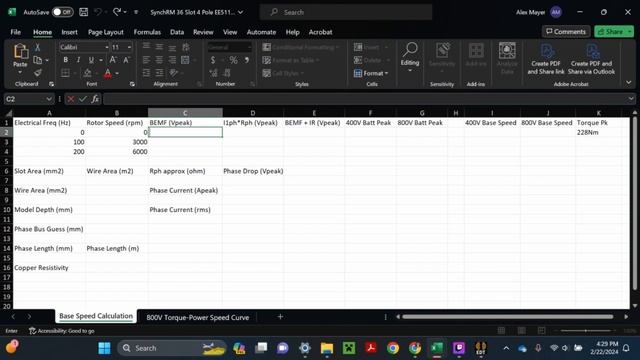Screen dimensions: 640x360
Task: Collapse the ribbon with the chevron
Action: coord(629,82)
